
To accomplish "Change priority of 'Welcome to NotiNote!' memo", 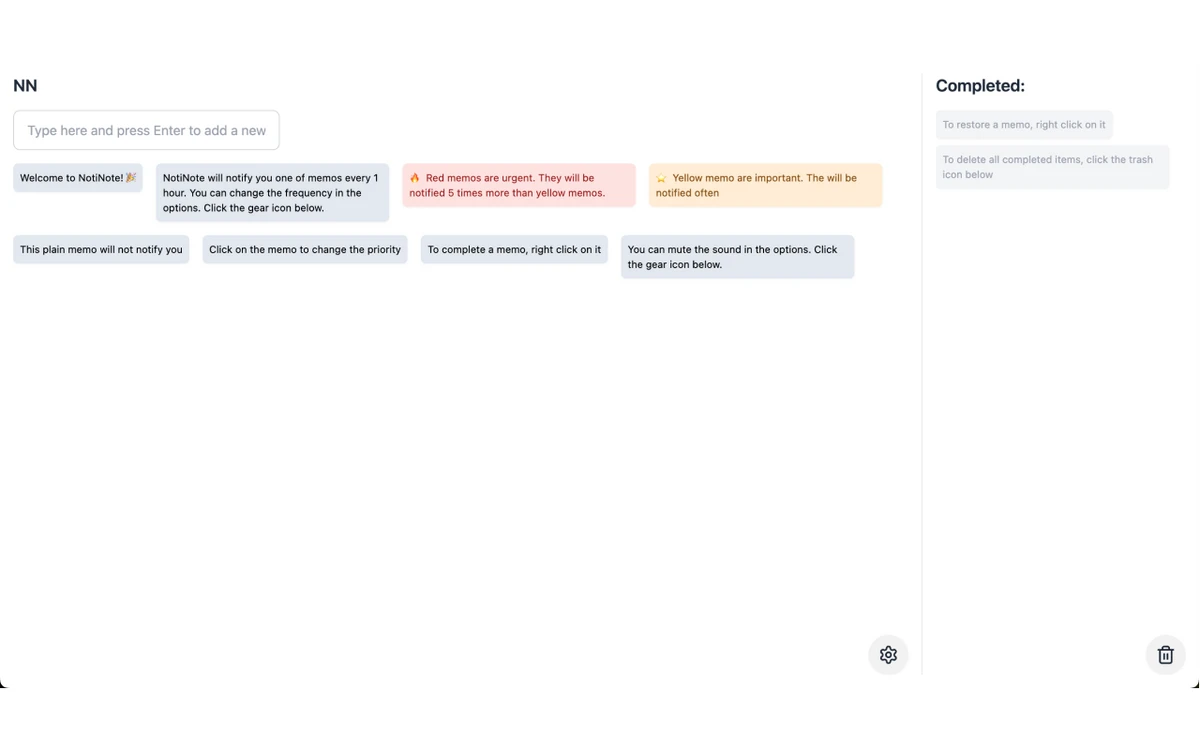I will point(78,178).
